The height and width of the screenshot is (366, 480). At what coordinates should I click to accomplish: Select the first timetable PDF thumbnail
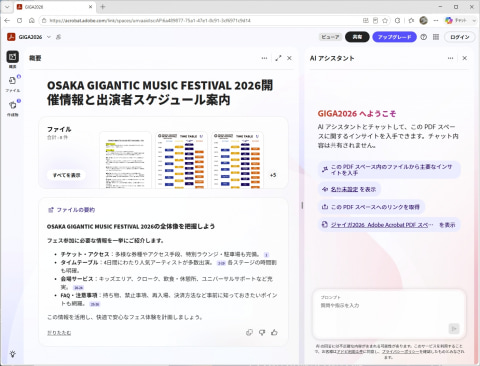180,160
